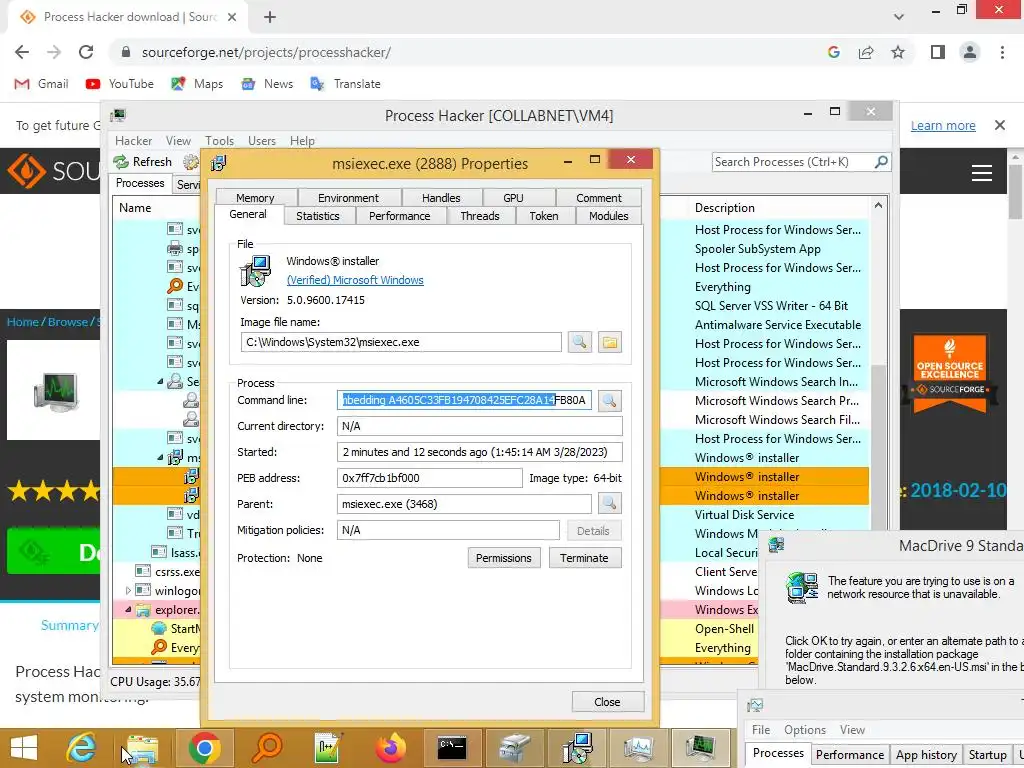Switch to the Statistics tab
1024x768 pixels.
318,216
